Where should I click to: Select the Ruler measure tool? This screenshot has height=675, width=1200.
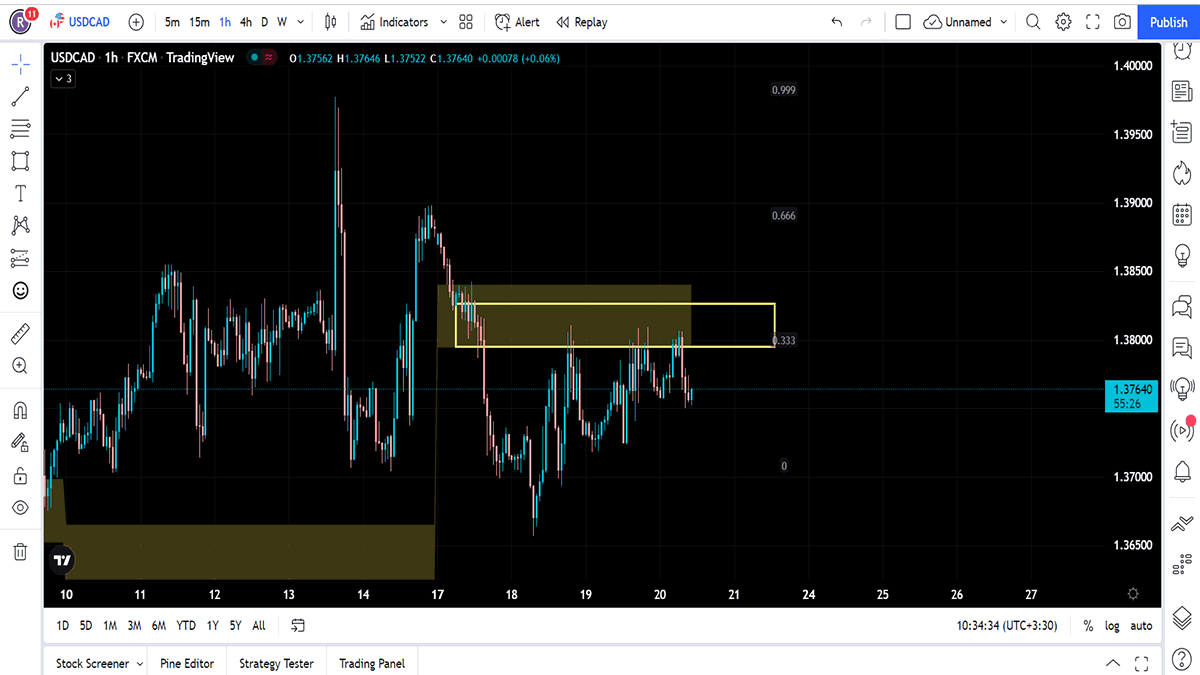point(20,334)
